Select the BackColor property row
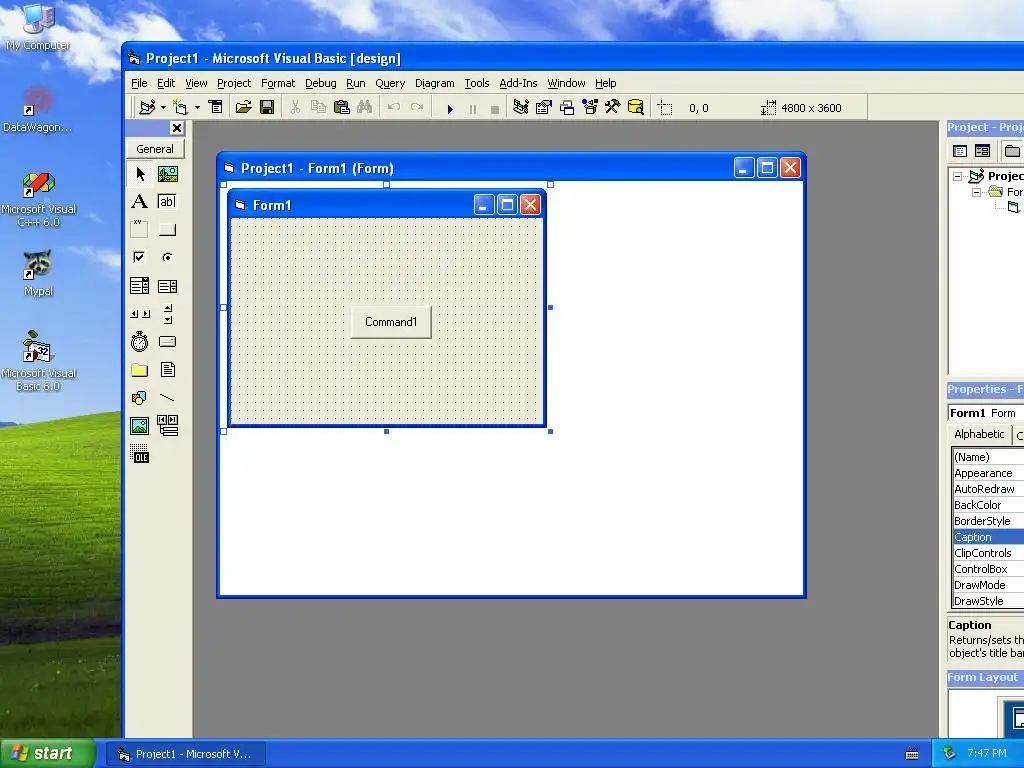Image resolution: width=1024 pixels, height=768 pixels. [987, 505]
